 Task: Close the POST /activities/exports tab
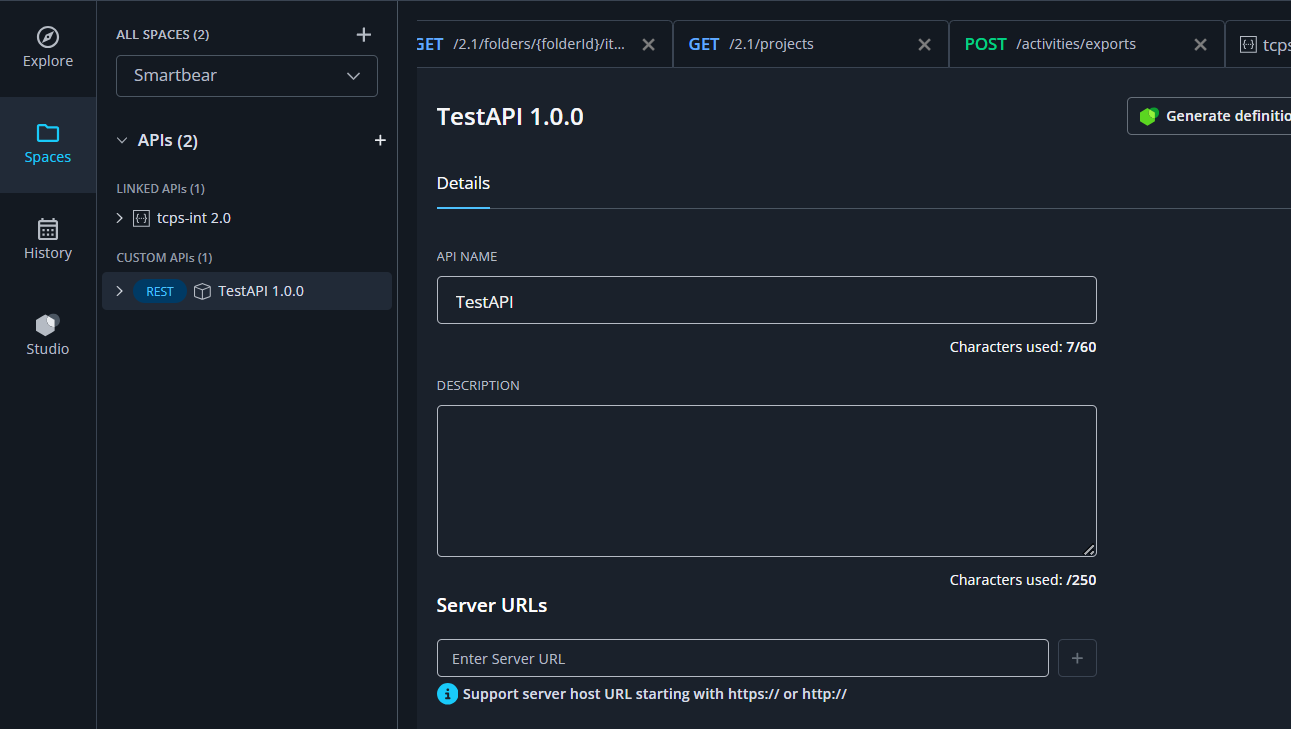click(x=1200, y=45)
